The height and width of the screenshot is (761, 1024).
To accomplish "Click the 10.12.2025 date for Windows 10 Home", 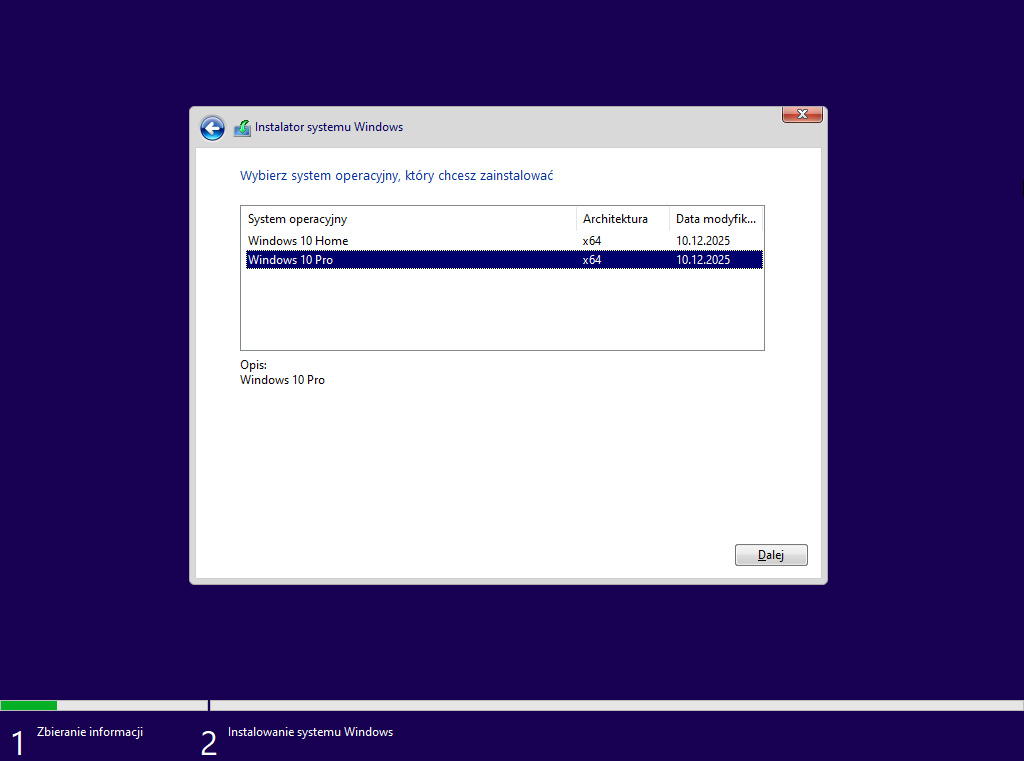I will (x=703, y=241).
